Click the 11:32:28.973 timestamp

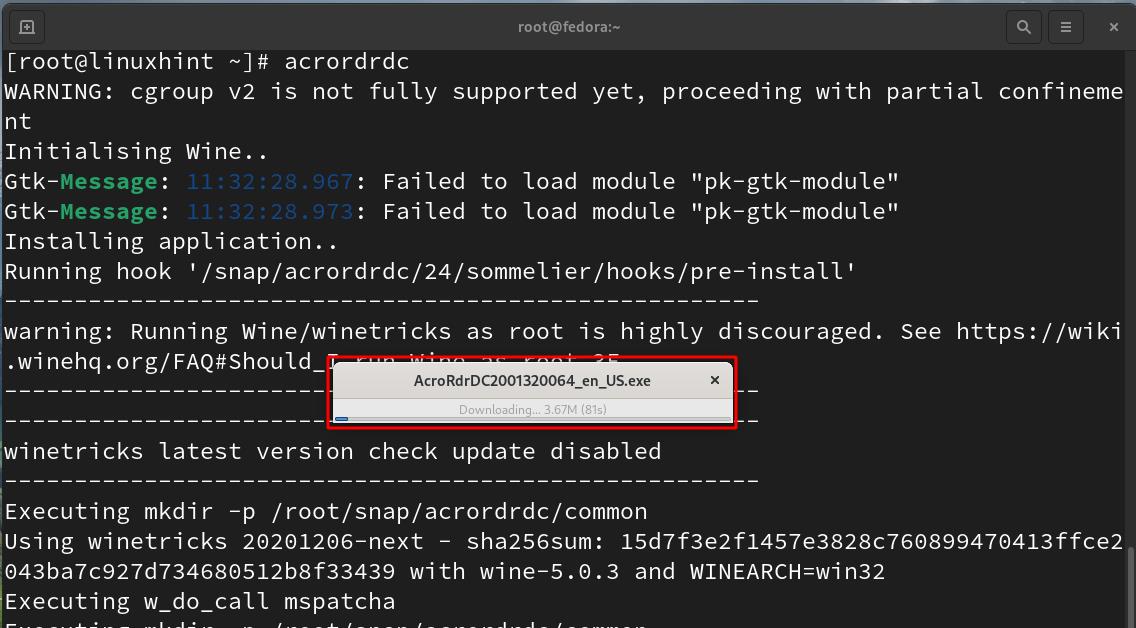[270, 211]
